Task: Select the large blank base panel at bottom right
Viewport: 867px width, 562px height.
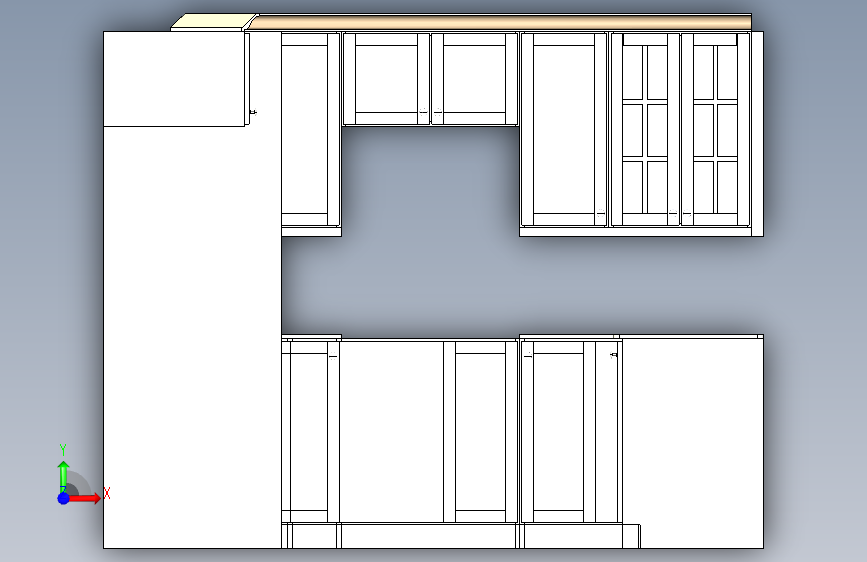Action: pyautogui.click(x=692, y=443)
